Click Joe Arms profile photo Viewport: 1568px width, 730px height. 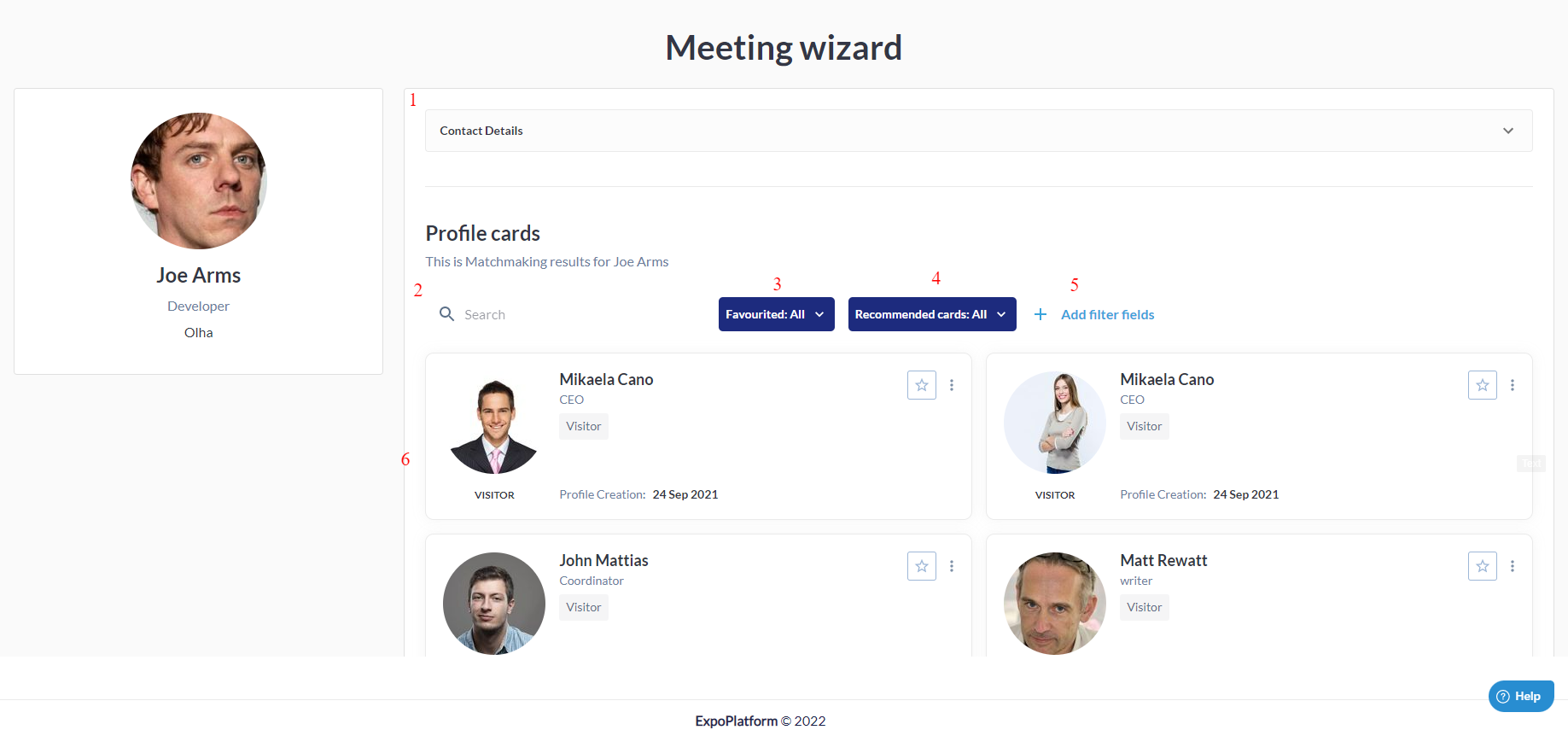point(199,181)
